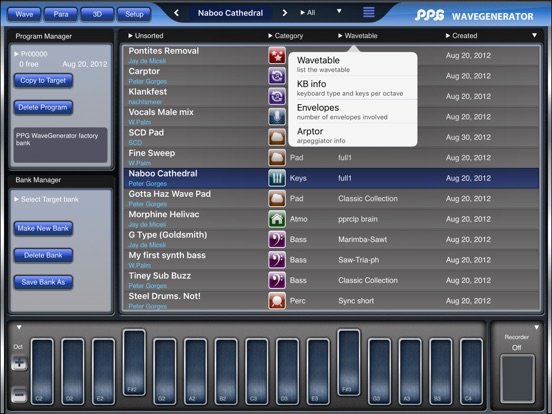Select the My first synth bass program

331,260
